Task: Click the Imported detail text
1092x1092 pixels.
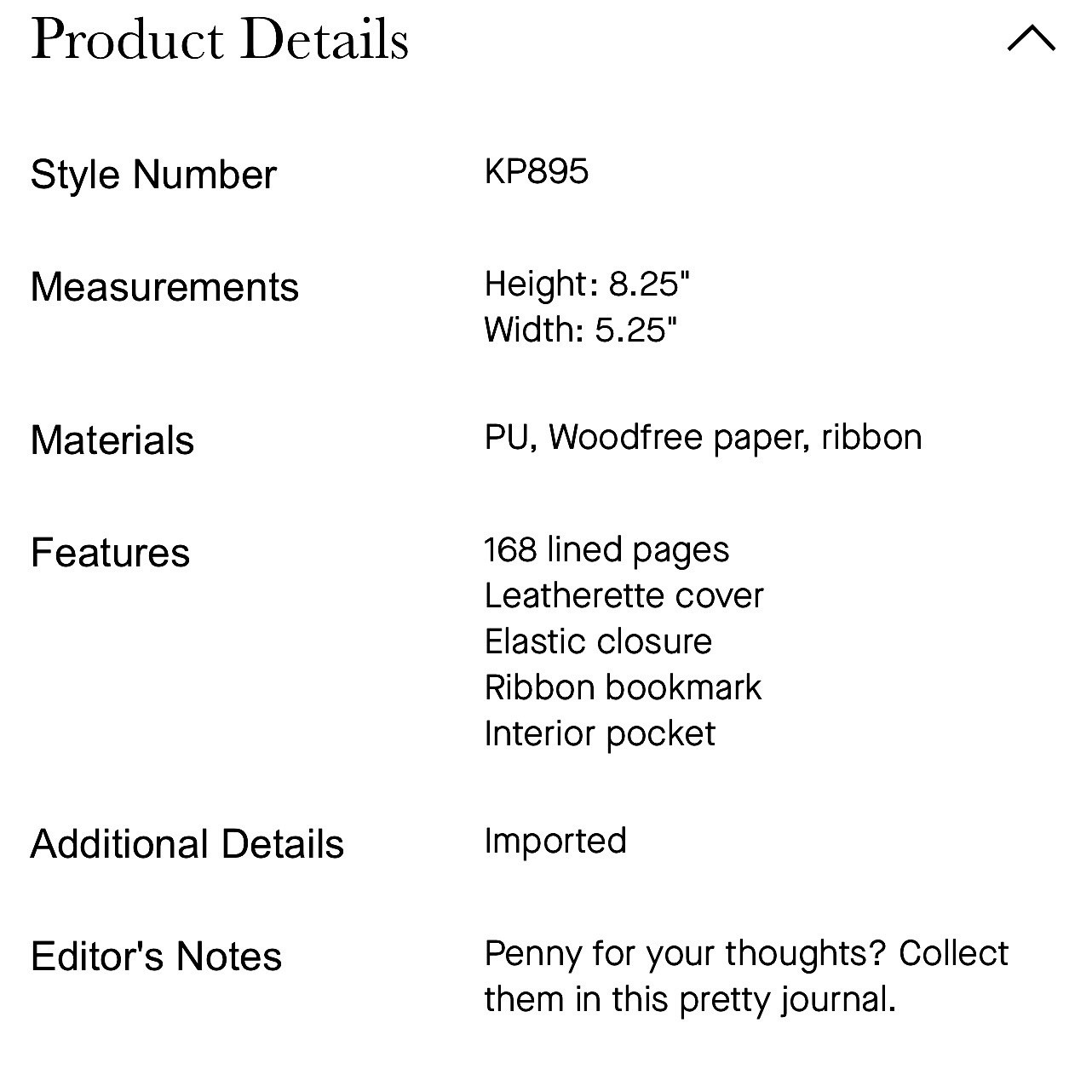Action: [555, 842]
